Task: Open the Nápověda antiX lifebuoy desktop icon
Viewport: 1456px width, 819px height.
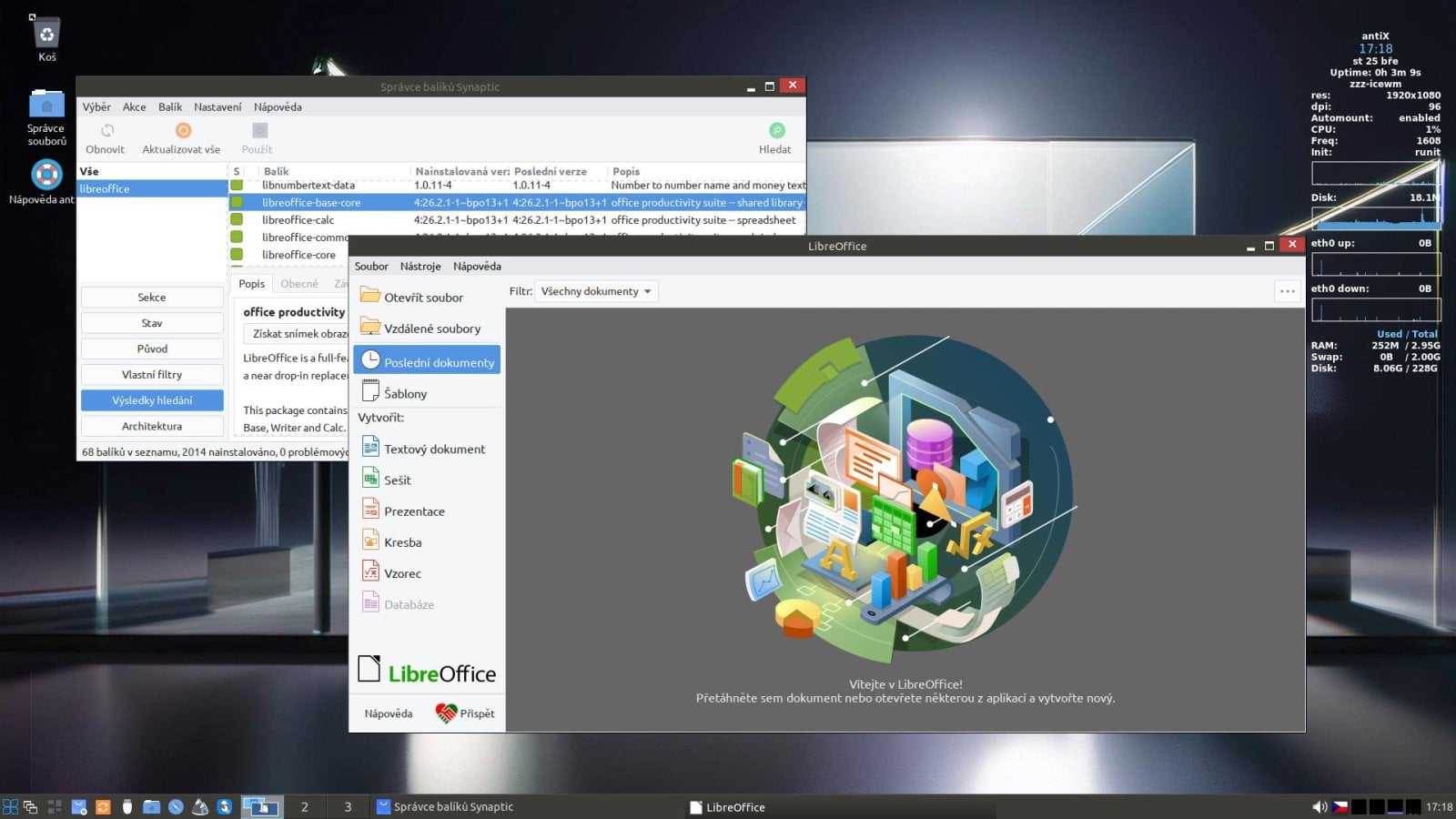Action: point(46,174)
